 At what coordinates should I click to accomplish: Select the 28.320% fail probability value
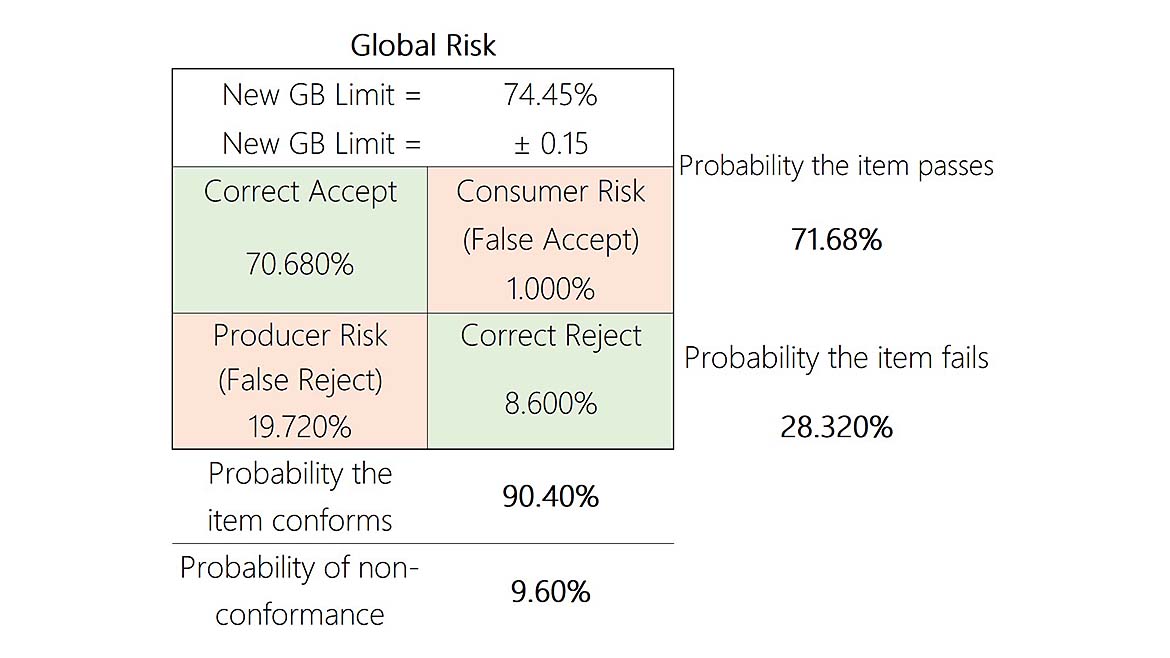(836, 428)
